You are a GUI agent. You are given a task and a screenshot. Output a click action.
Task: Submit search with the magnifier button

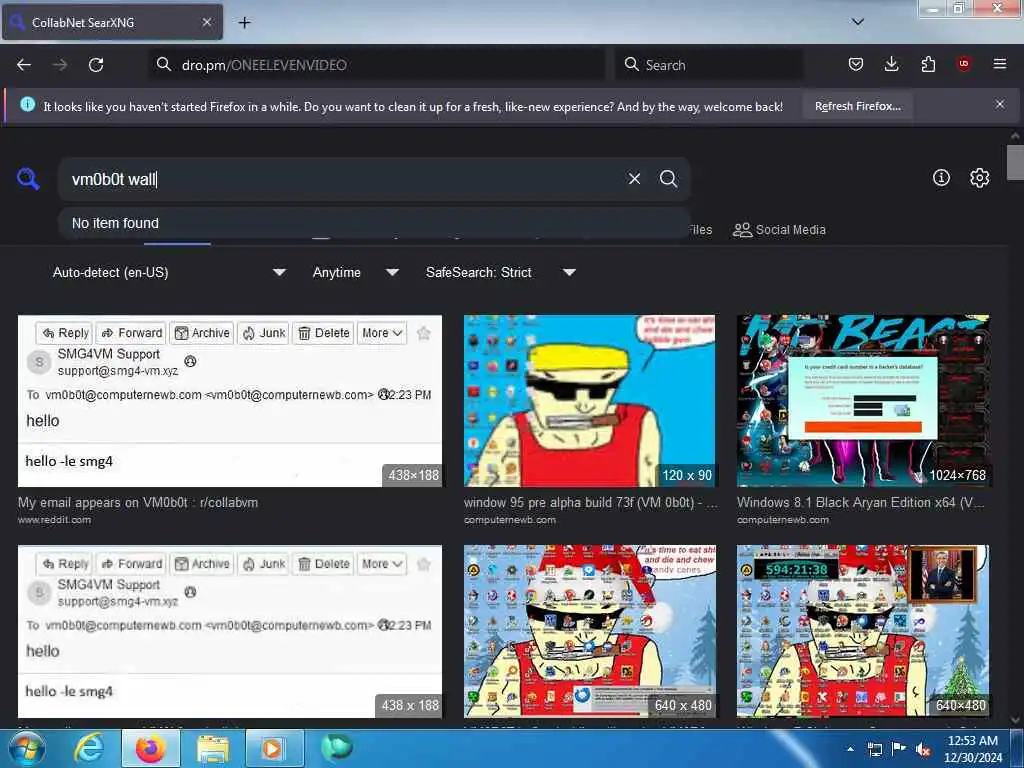(668, 179)
